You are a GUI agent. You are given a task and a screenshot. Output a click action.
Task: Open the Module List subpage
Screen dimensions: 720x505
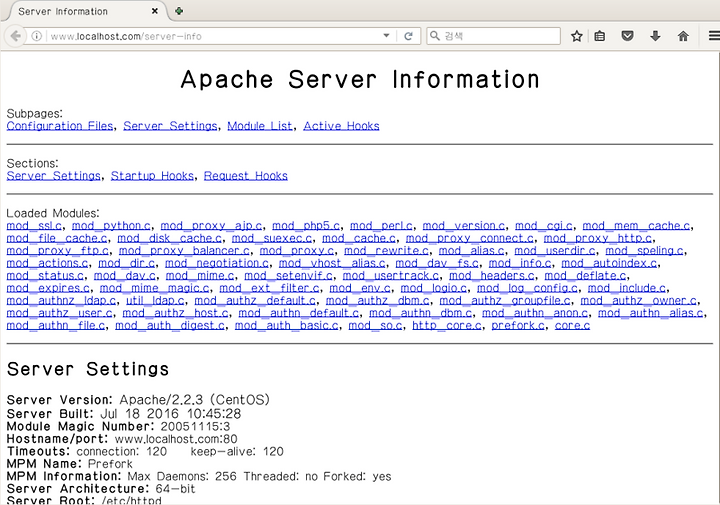tap(260, 126)
